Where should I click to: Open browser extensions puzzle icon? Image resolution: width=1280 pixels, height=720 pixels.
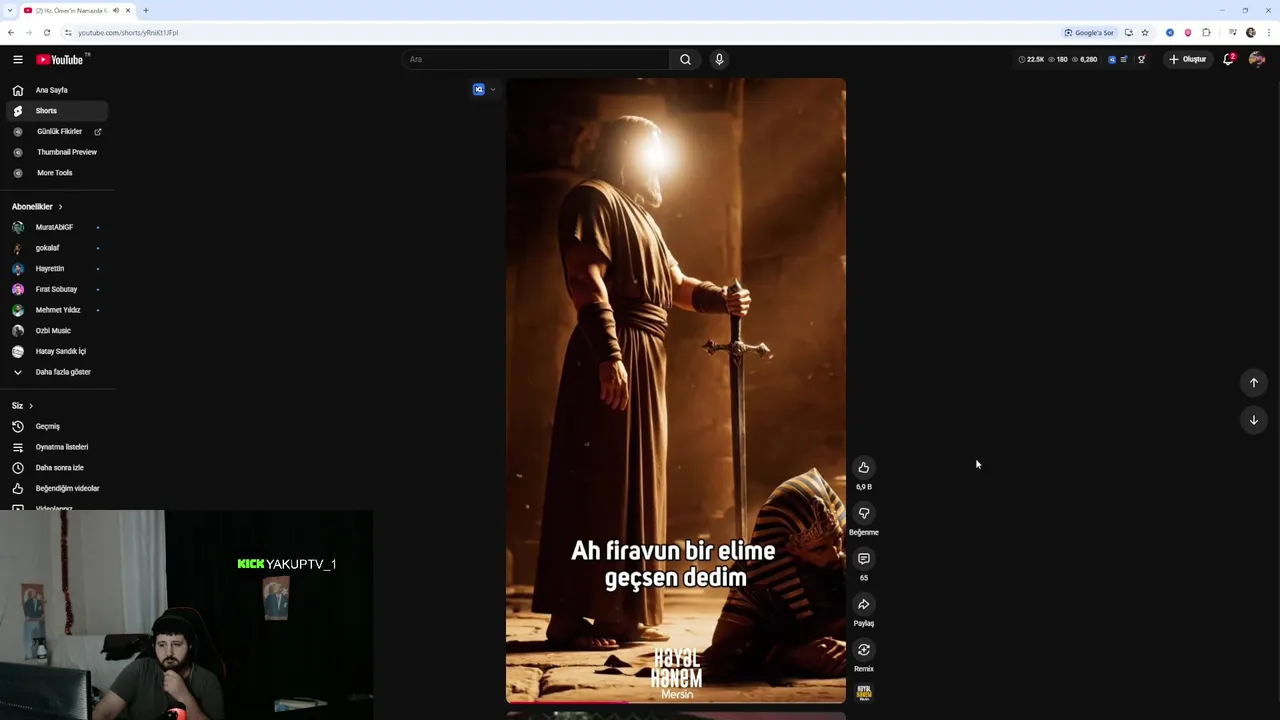click(1206, 32)
